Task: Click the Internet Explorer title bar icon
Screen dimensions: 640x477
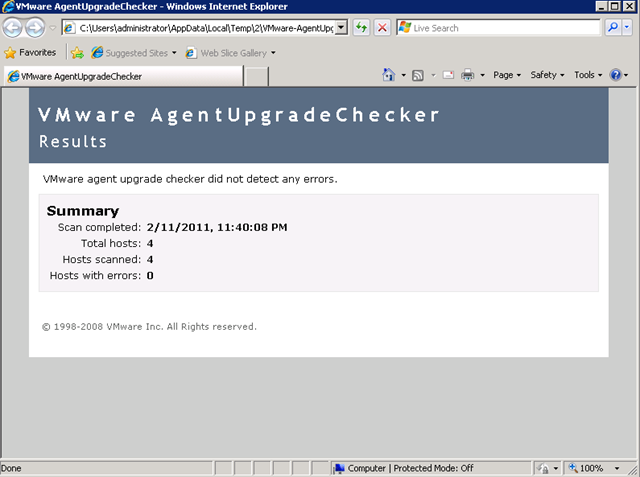Action: [x=8, y=6]
